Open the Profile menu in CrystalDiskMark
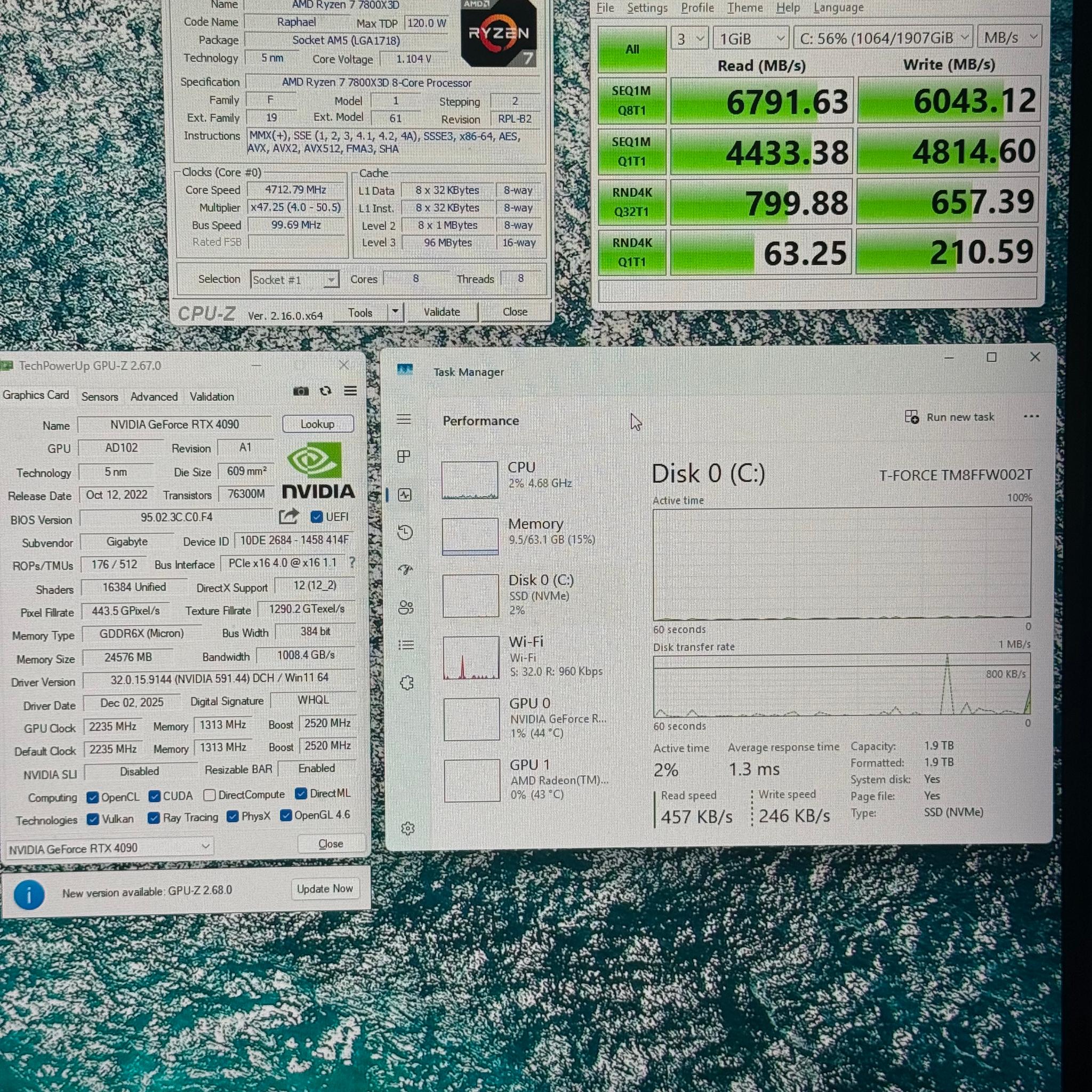 pos(697,8)
